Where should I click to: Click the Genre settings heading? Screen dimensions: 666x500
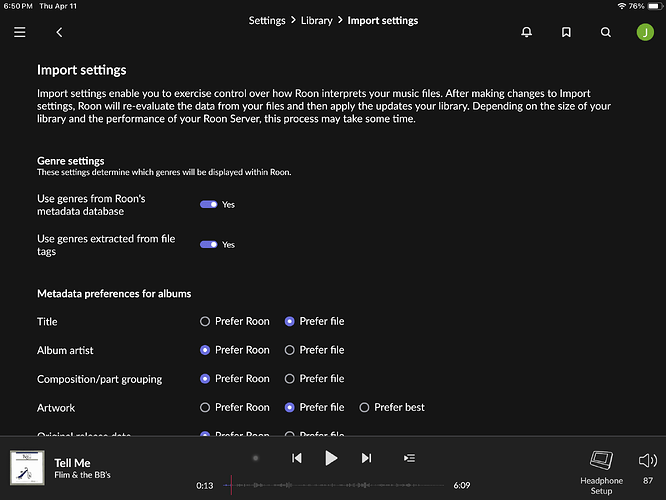point(71,161)
